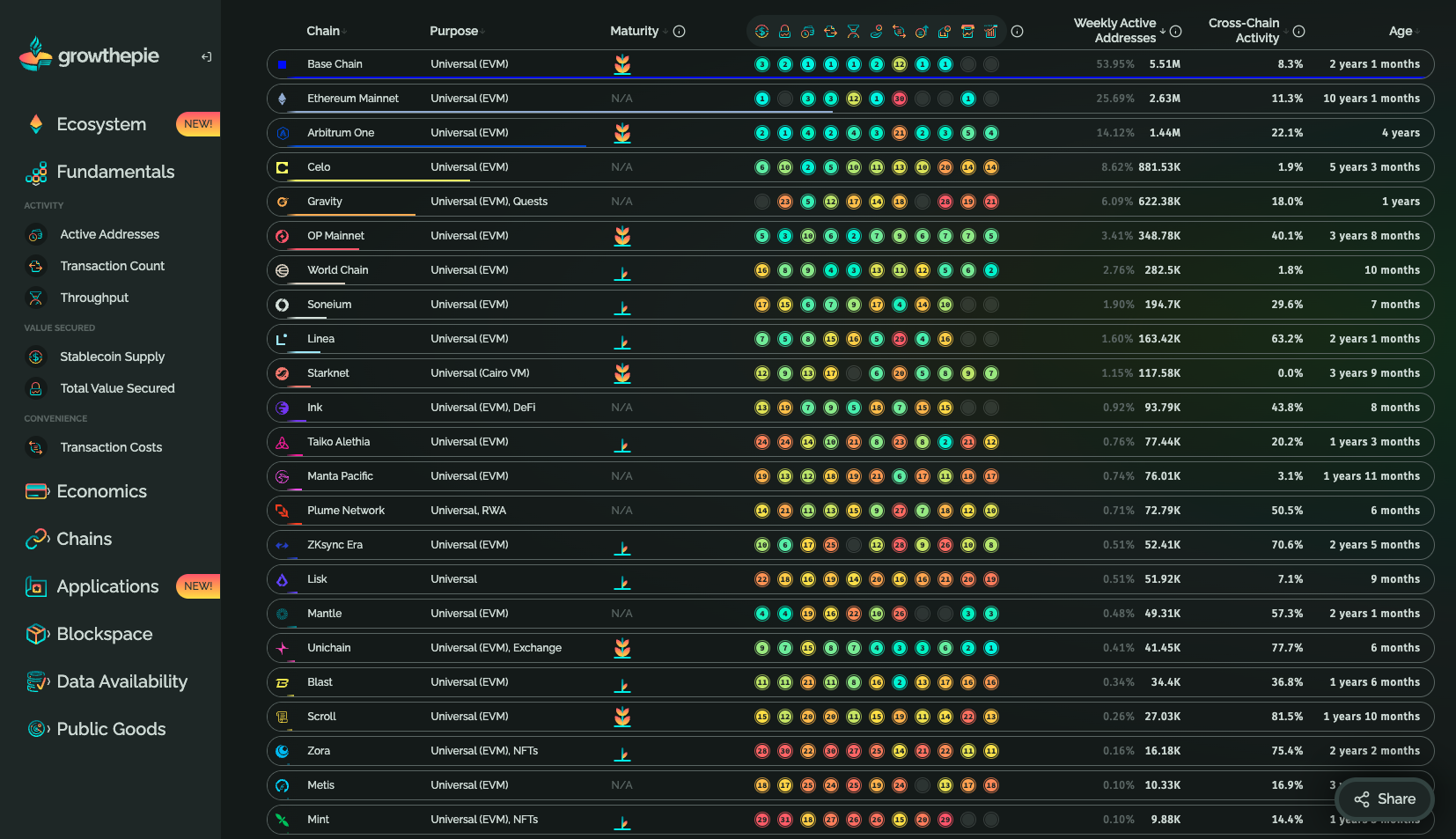
Task: Click the growthepie logo
Action: point(90,55)
